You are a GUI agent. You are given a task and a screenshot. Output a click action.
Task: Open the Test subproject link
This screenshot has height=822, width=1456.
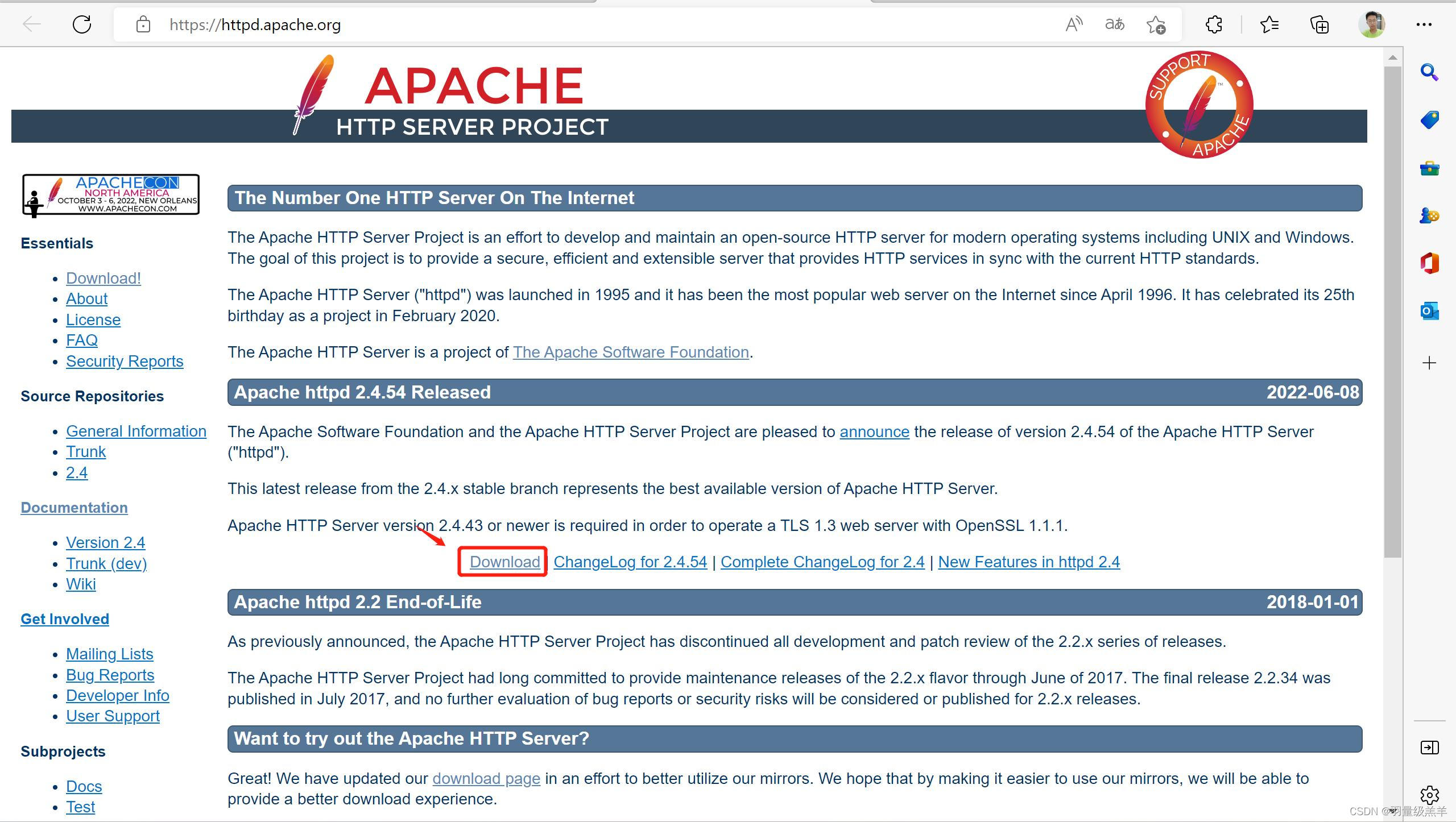(x=80, y=807)
